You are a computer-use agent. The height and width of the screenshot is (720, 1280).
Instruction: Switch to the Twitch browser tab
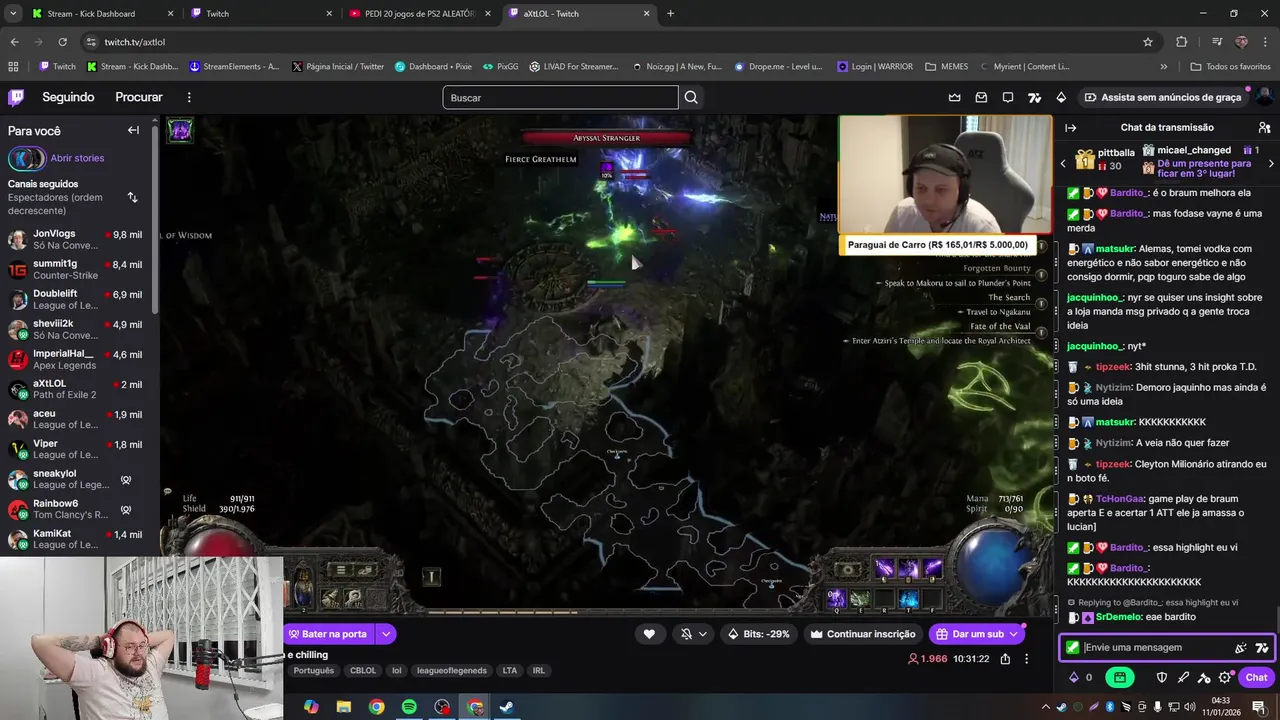click(262, 14)
